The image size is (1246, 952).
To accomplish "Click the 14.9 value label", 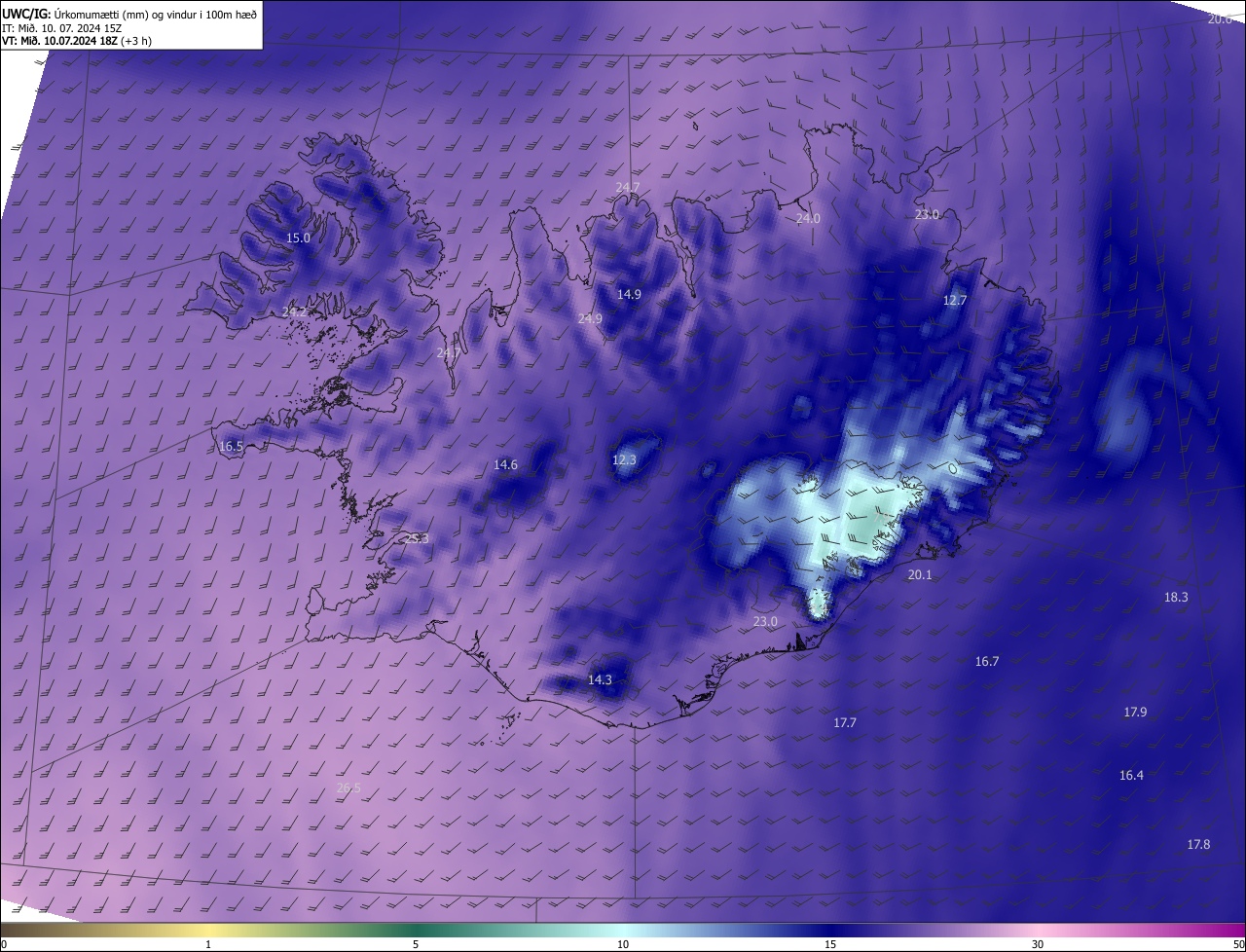I will tap(629, 294).
